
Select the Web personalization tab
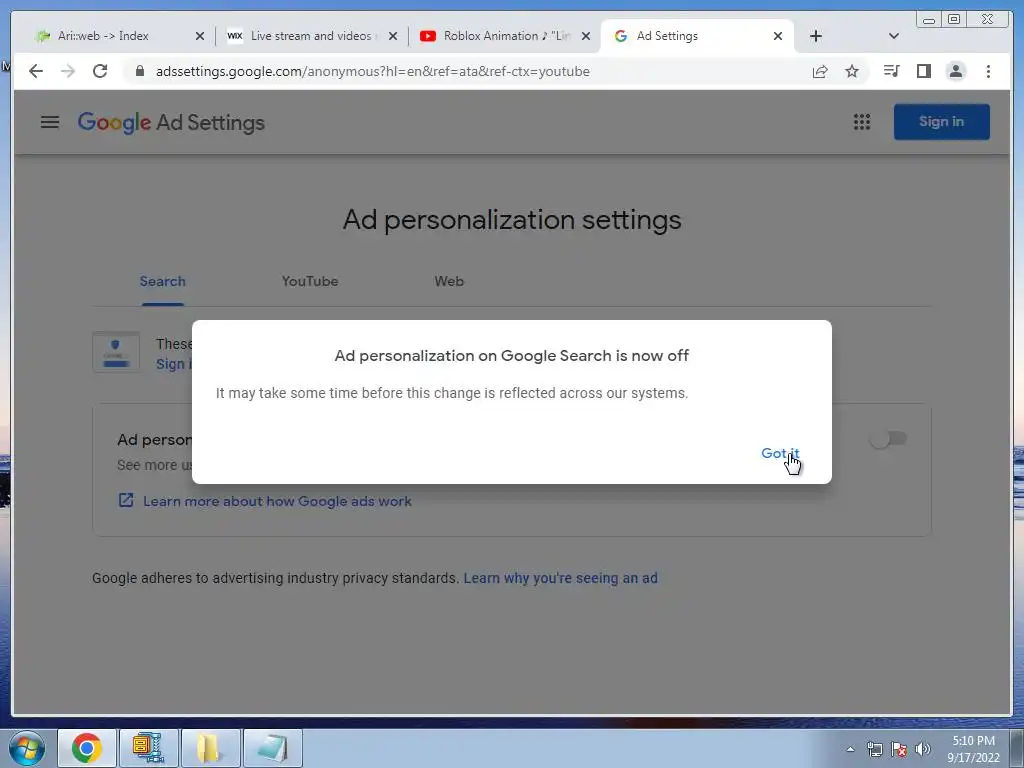[449, 281]
